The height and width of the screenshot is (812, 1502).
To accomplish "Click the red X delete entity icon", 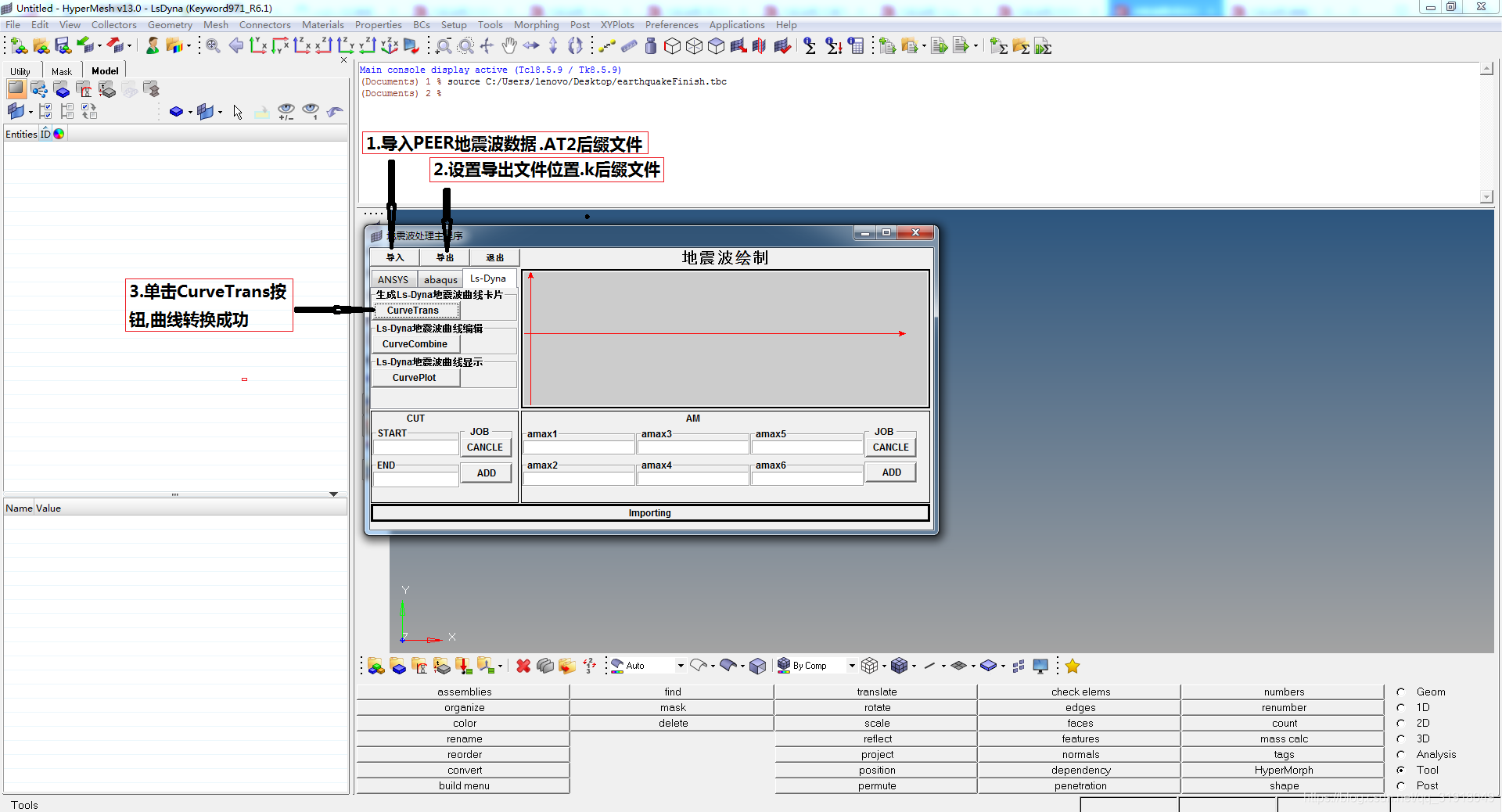I will (523, 666).
